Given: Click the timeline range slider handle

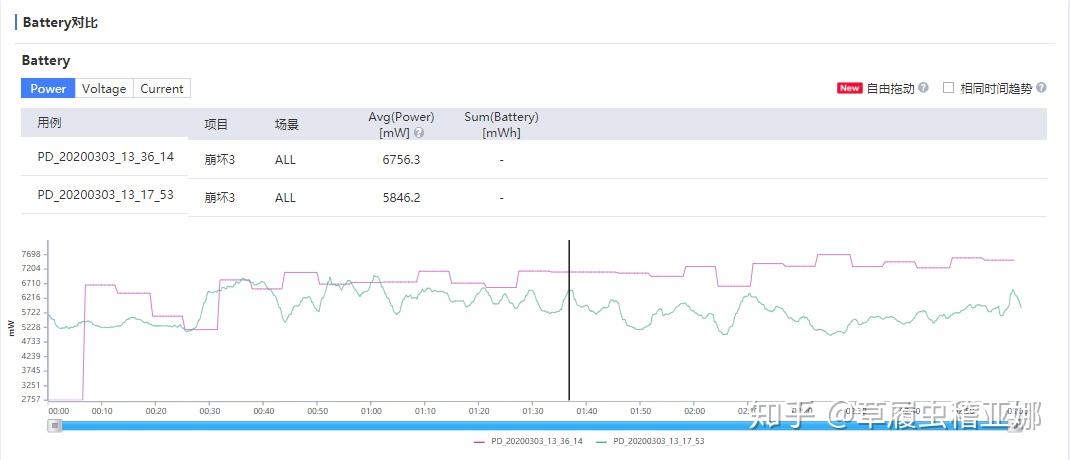Looking at the screenshot, I should pyautogui.click(x=55, y=425).
